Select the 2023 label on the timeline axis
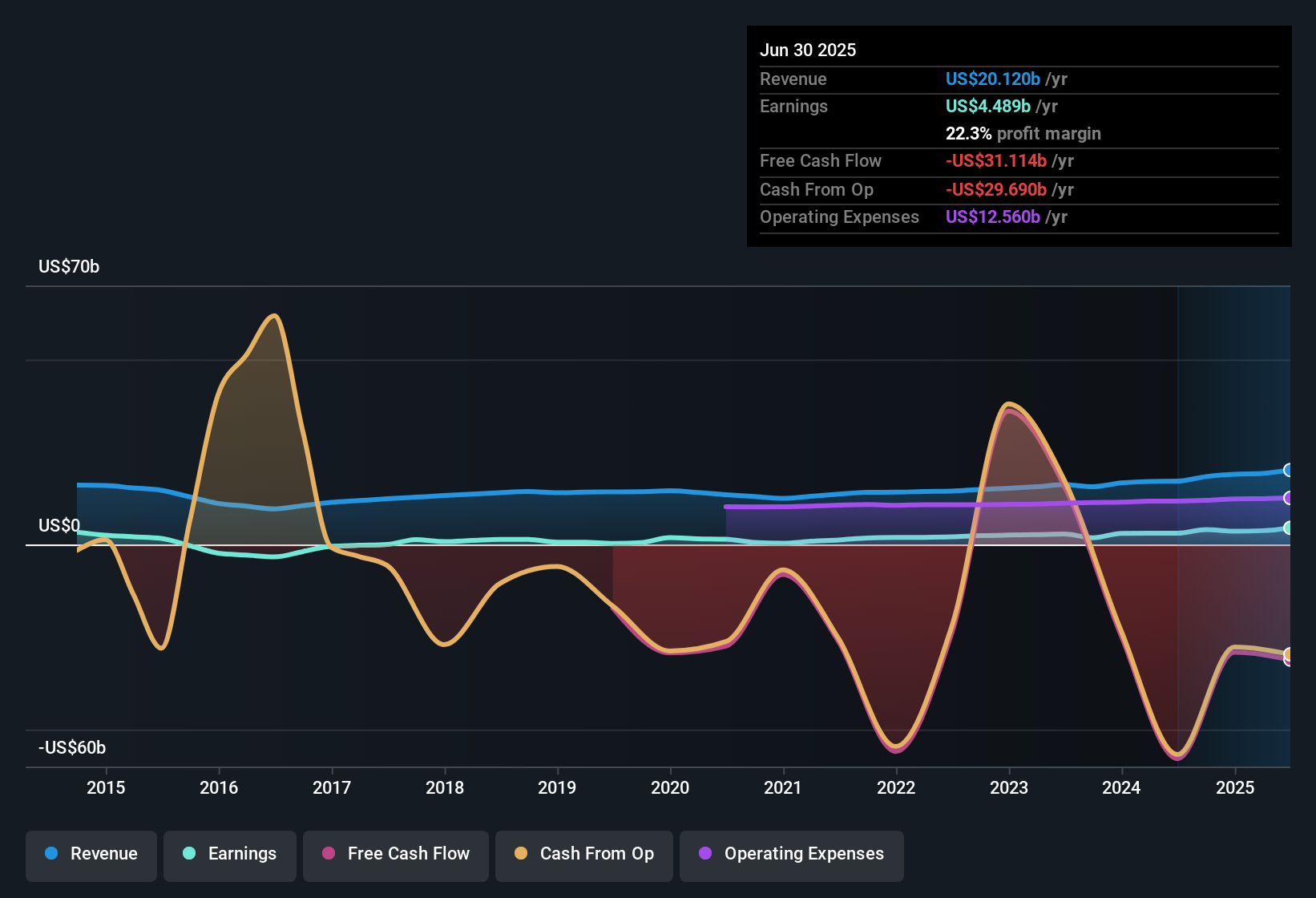Image resolution: width=1316 pixels, height=898 pixels. click(x=1009, y=787)
